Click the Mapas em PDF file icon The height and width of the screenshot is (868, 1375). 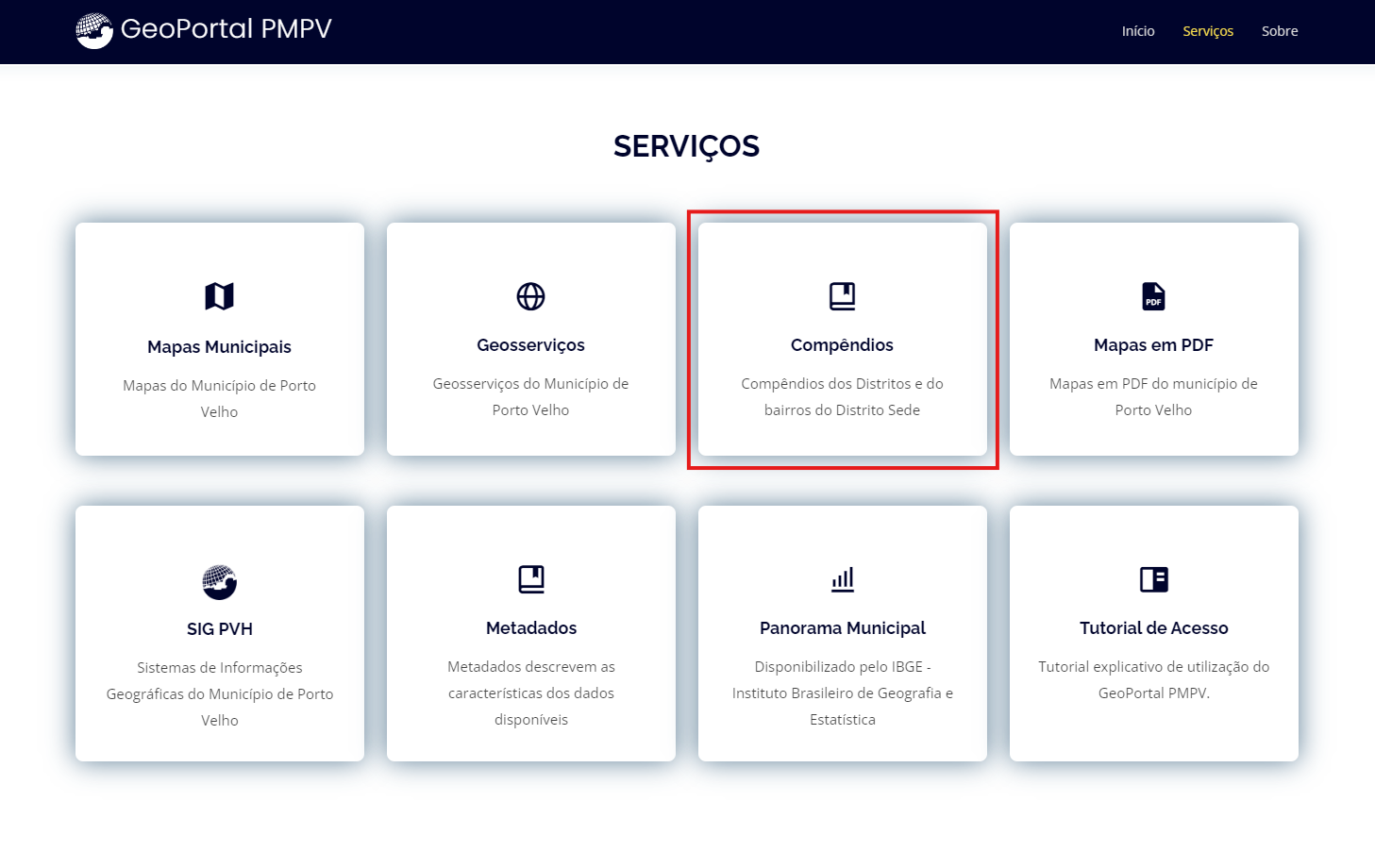point(1153,296)
